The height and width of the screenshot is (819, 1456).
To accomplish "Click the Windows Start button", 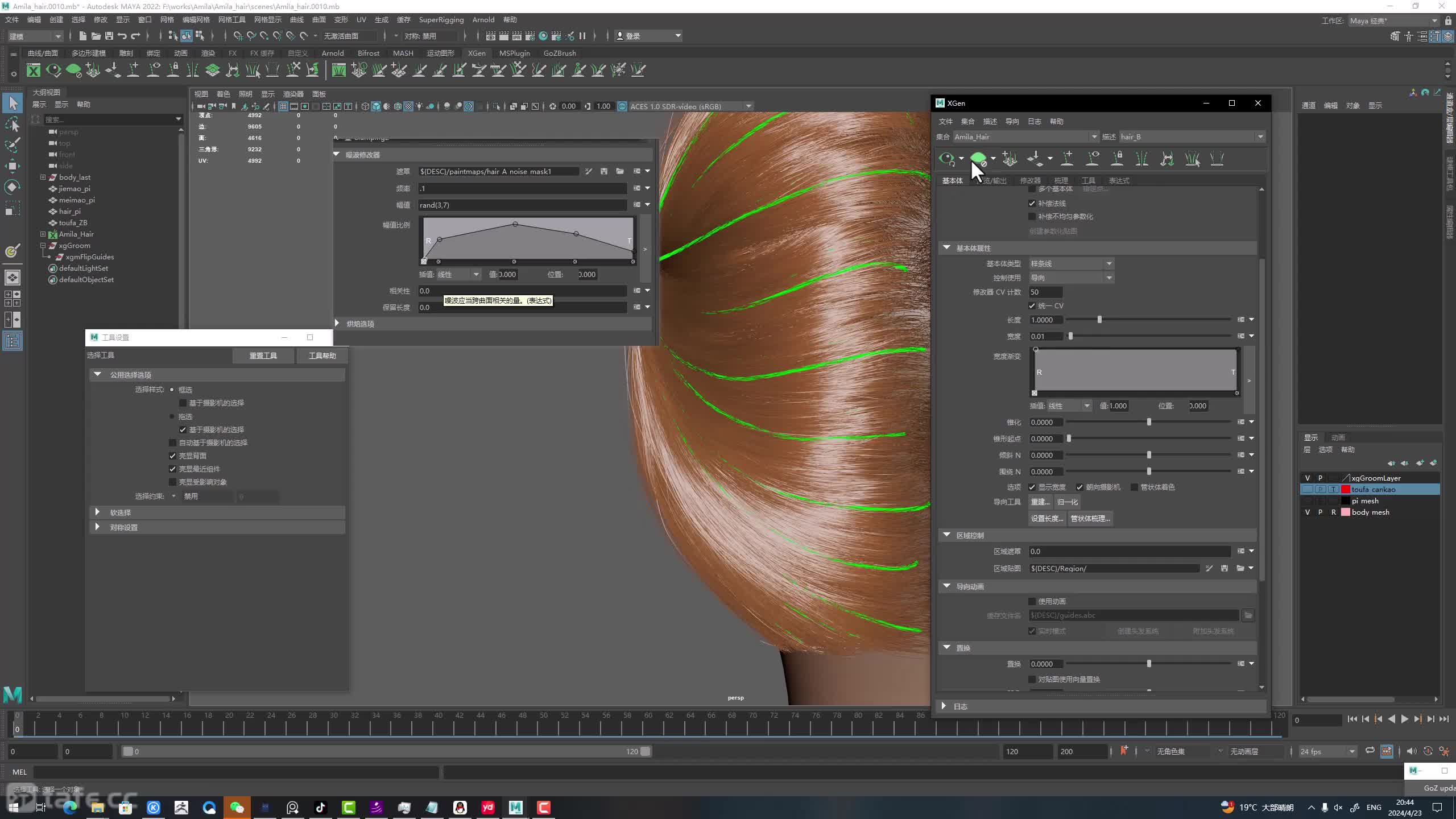I will coord(14,807).
